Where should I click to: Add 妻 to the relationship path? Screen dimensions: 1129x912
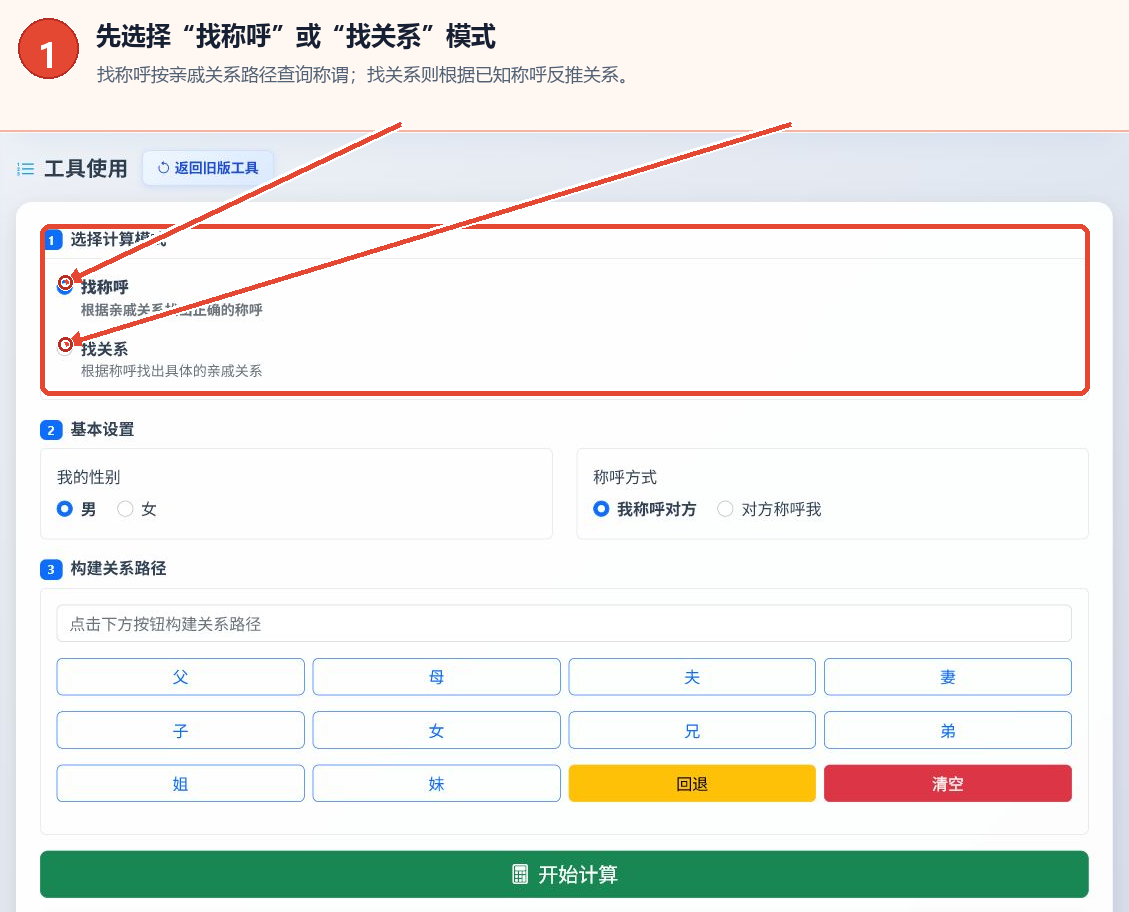coord(948,677)
